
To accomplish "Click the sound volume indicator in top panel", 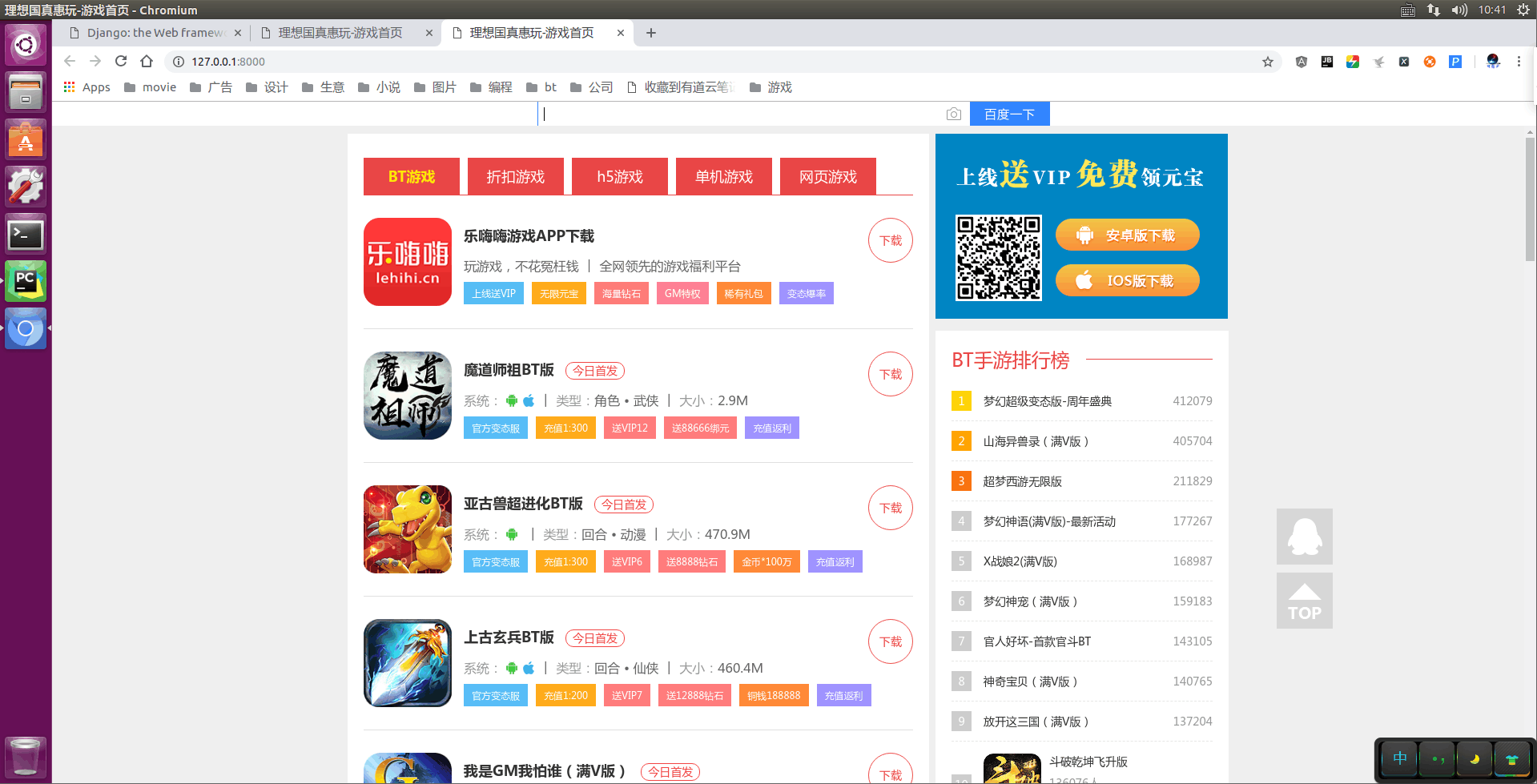I will [x=1459, y=10].
